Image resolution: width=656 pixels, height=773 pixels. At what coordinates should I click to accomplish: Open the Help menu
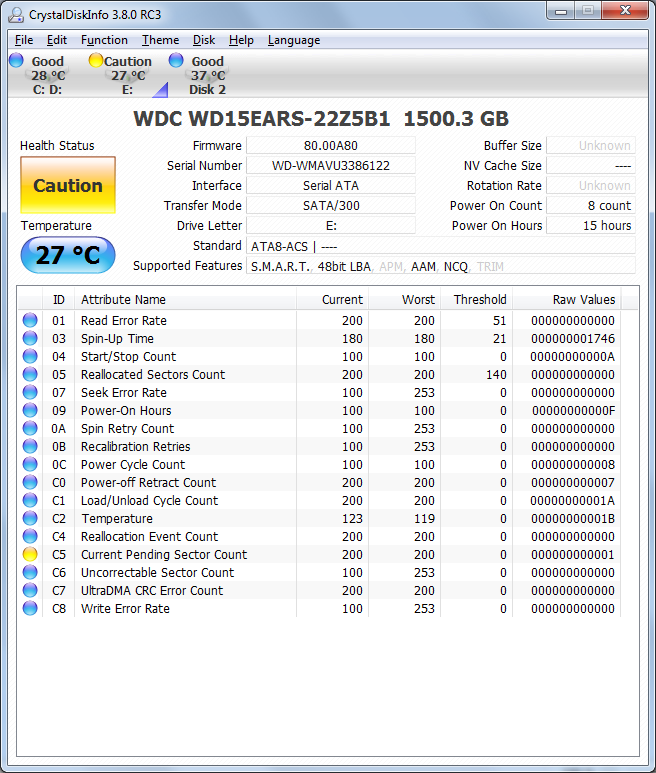pyautogui.click(x=242, y=40)
